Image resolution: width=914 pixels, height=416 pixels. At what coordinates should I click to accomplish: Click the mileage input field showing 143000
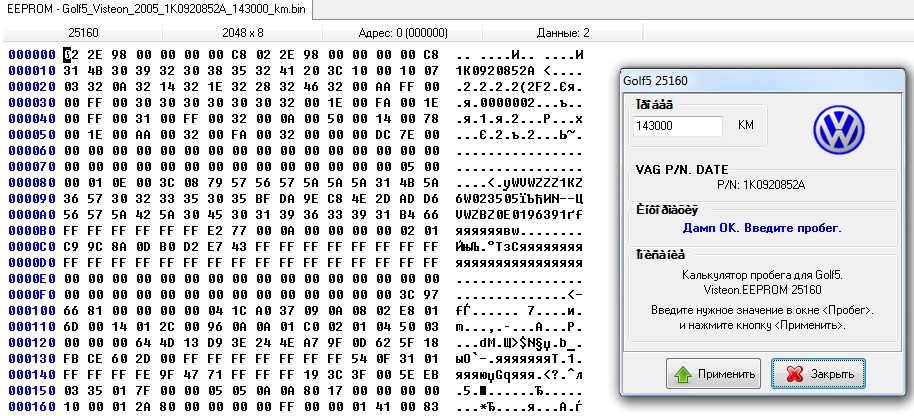pyautogui.click(x=677, y=126)
